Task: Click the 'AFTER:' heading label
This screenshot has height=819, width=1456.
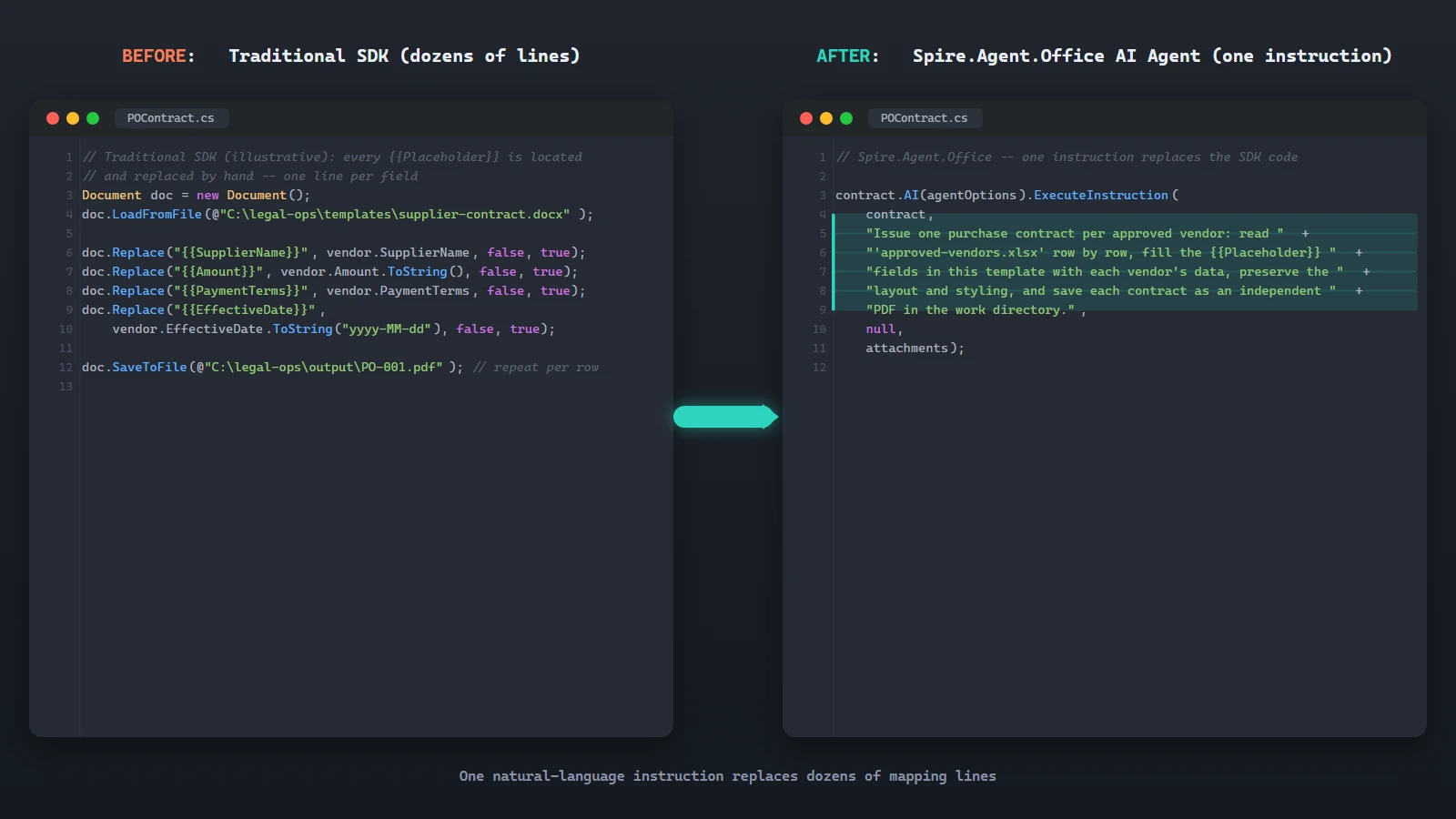Action: click(848, 56)
